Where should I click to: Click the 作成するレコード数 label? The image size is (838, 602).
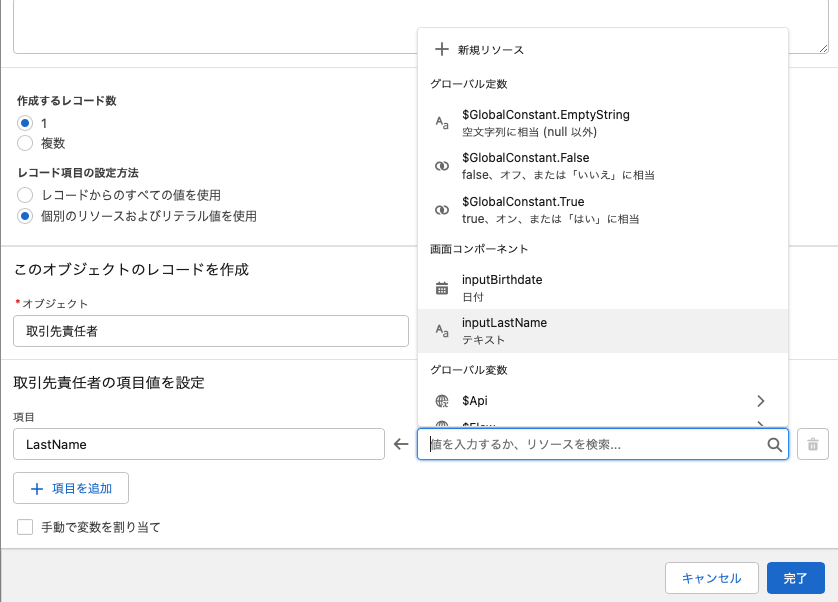coord(67,101)
